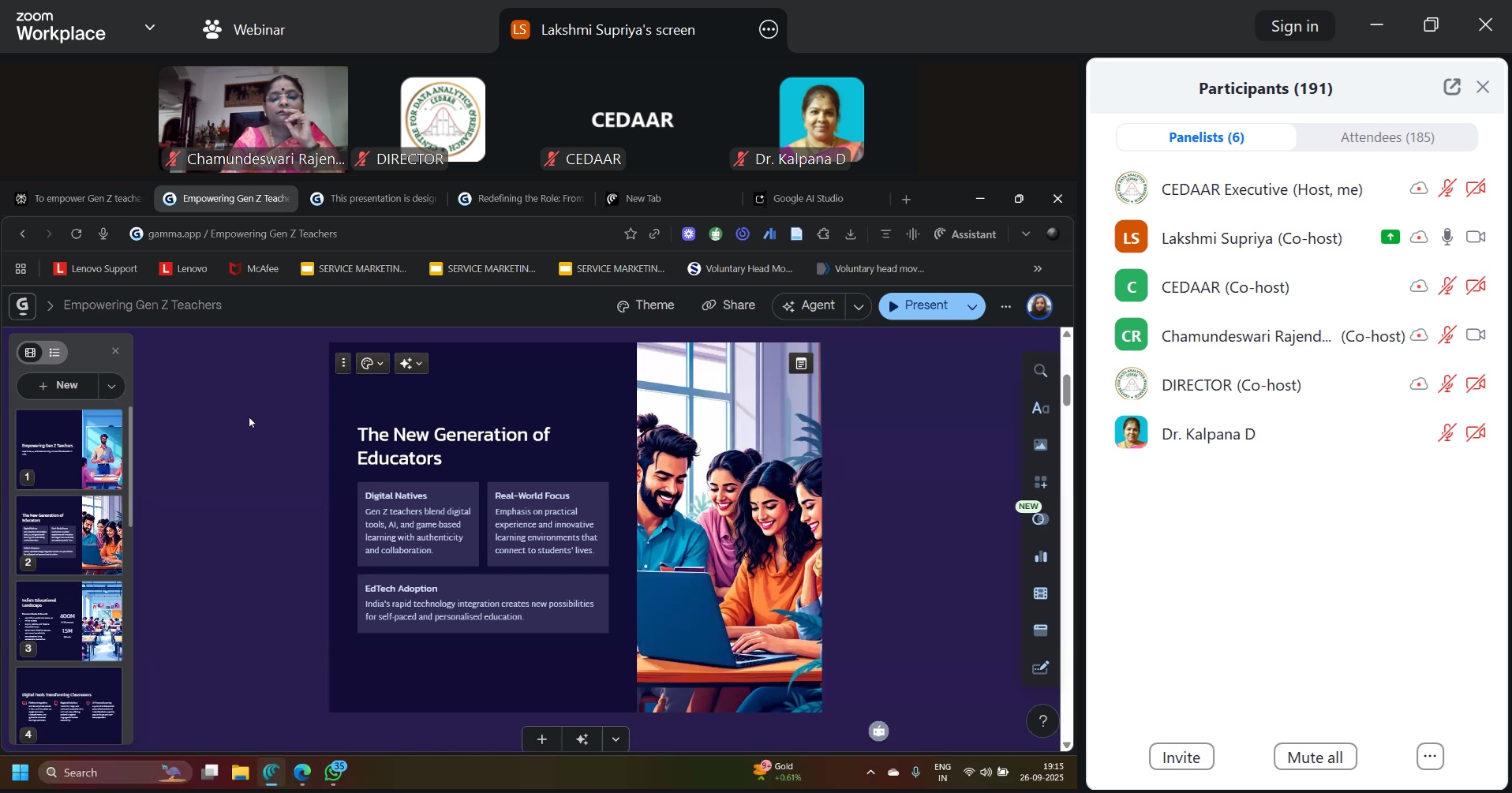Switch to the Attendees (185) tab
Screen dimensions: 1512x793
(1387, 137)
